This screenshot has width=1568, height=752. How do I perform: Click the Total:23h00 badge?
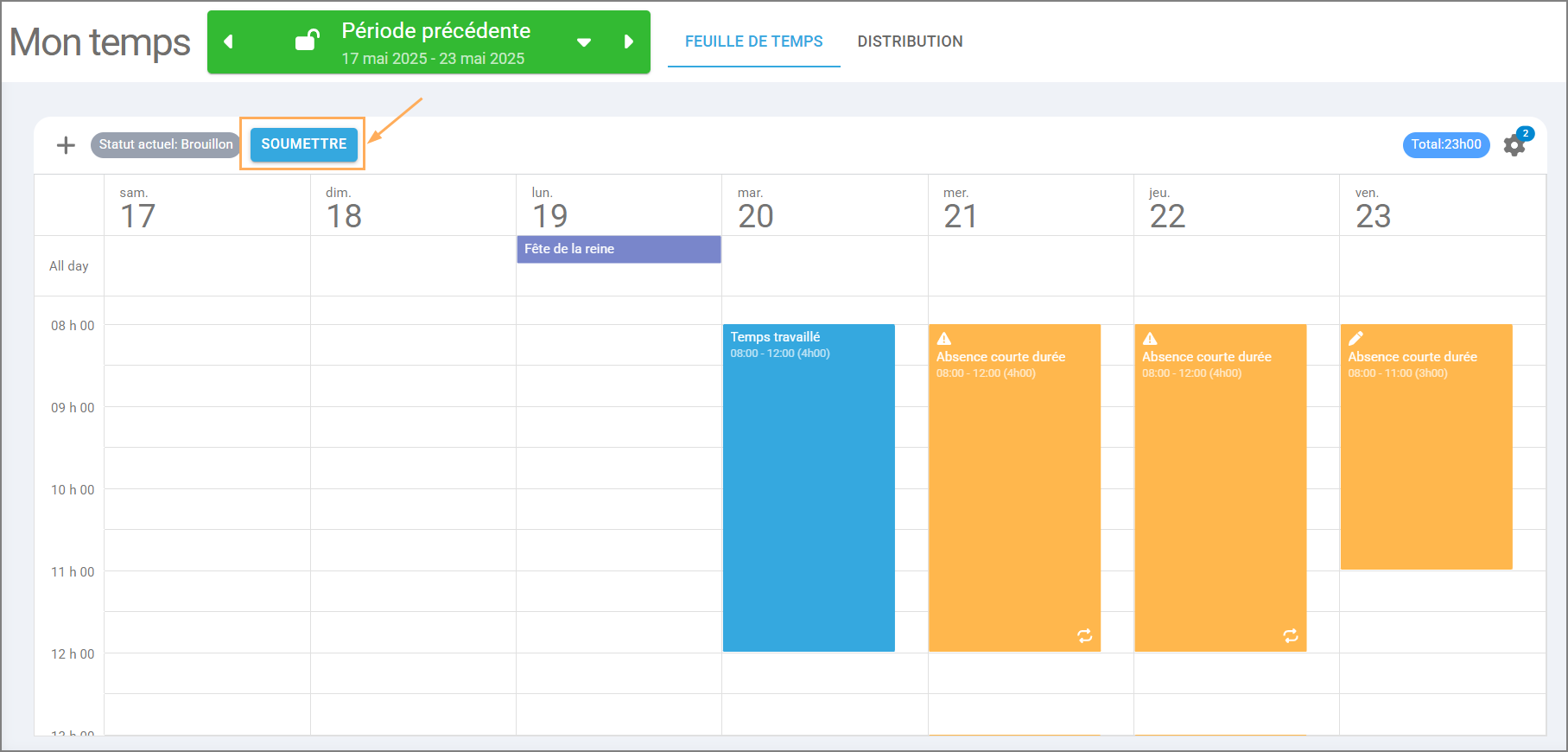[x=1445, y=144]
